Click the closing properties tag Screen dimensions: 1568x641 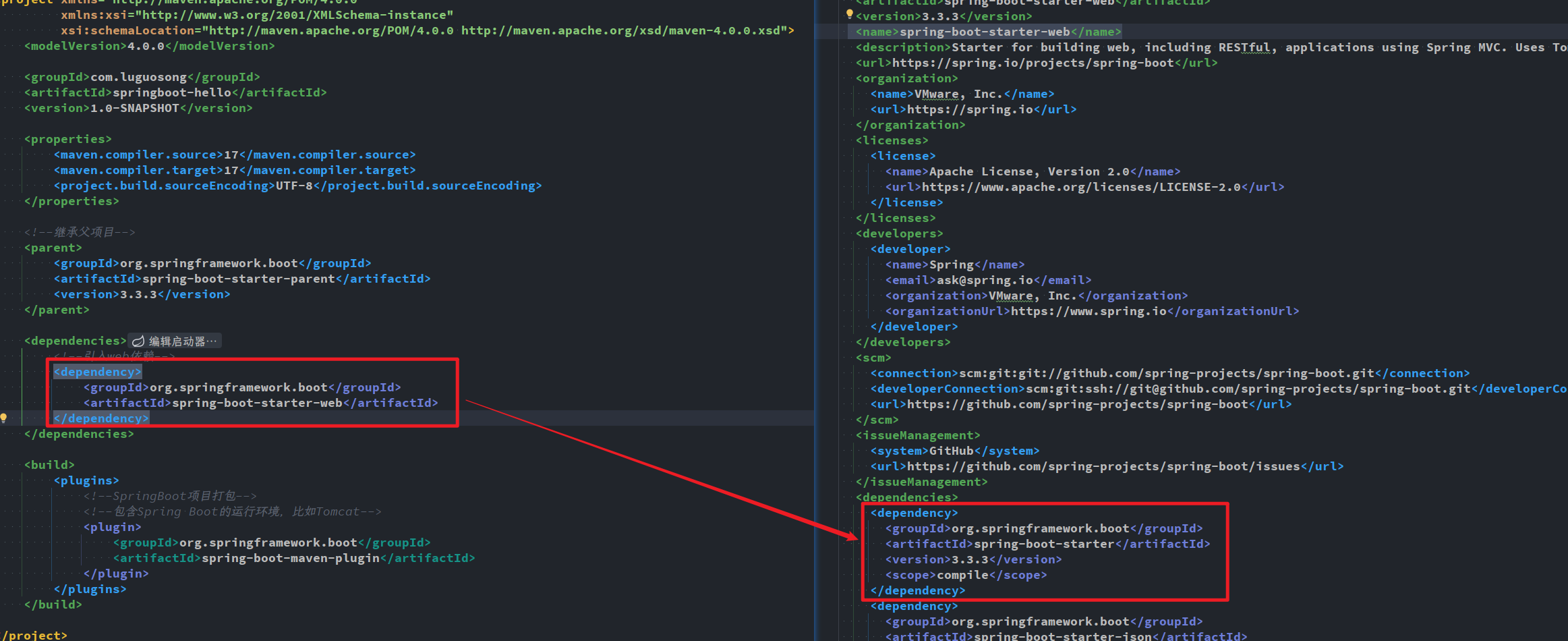(71, 201)
